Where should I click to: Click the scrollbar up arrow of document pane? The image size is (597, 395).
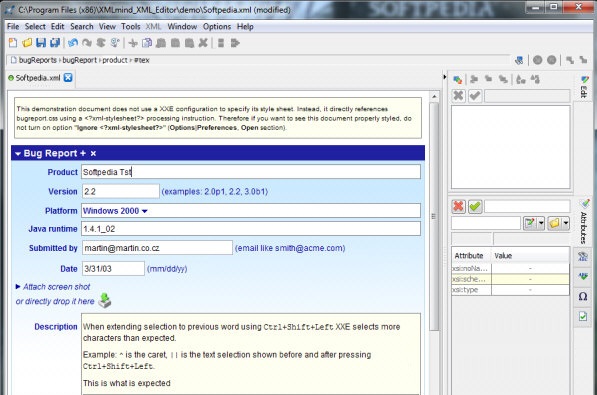coord(434,97)
